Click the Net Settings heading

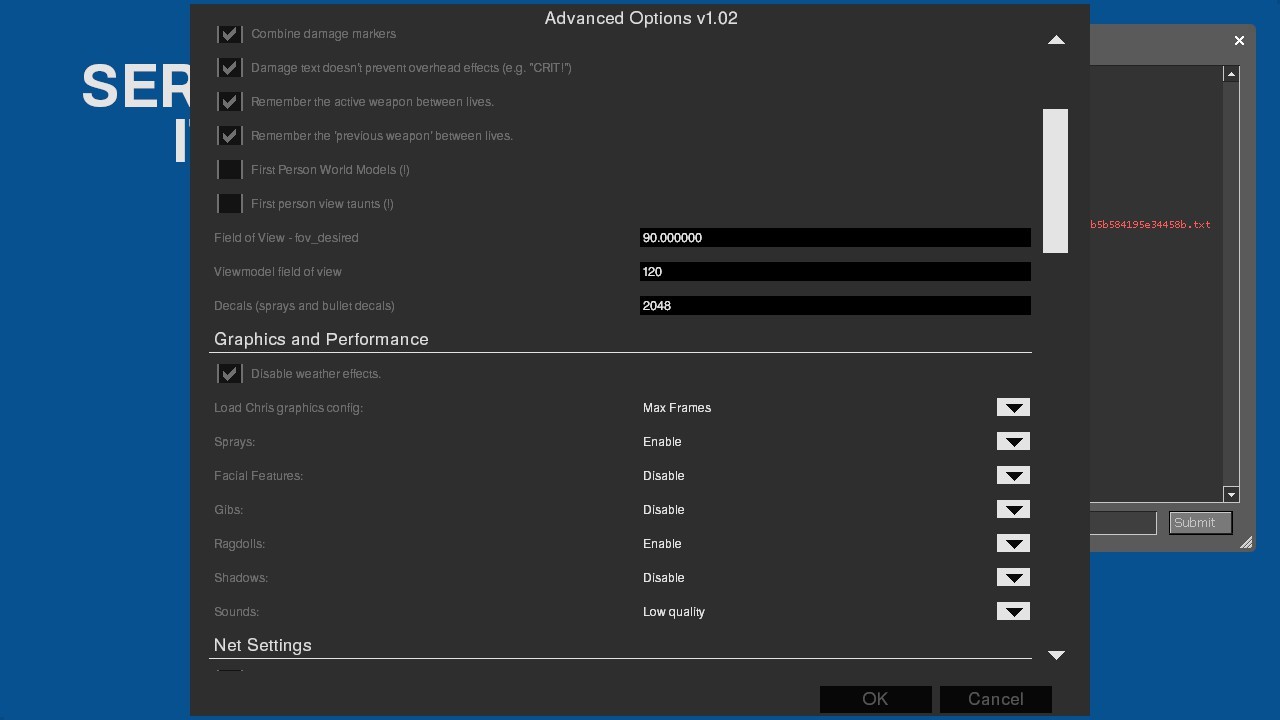coord(263,646)
